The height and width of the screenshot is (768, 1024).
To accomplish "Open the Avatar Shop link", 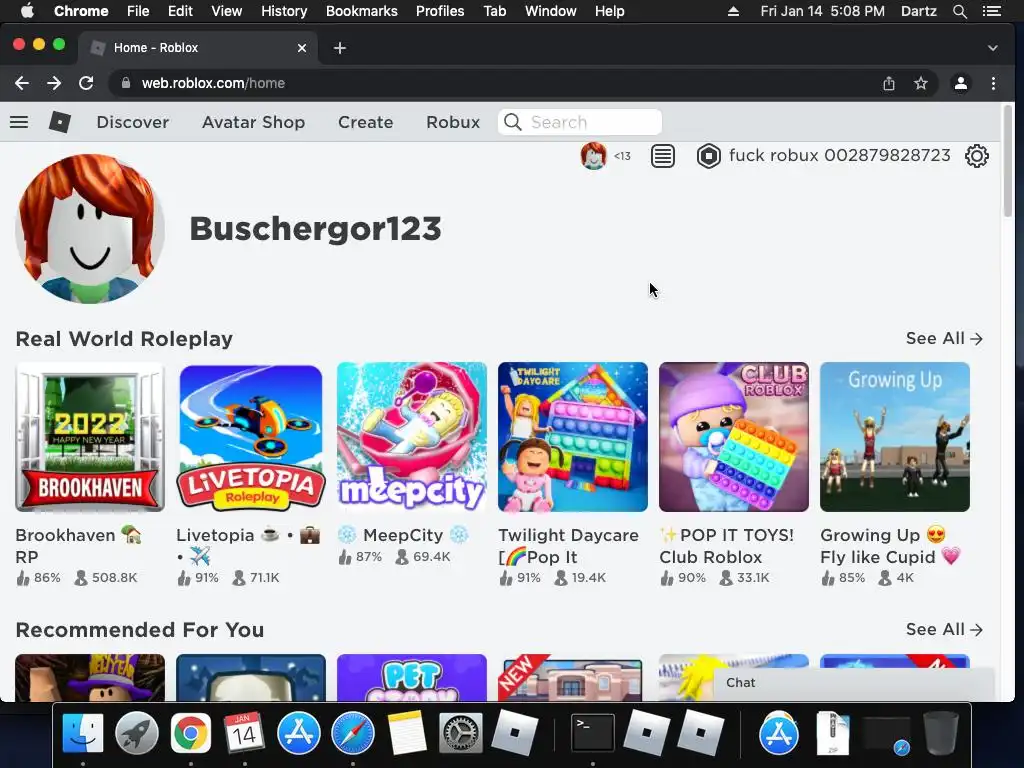I will click(253, 122).
